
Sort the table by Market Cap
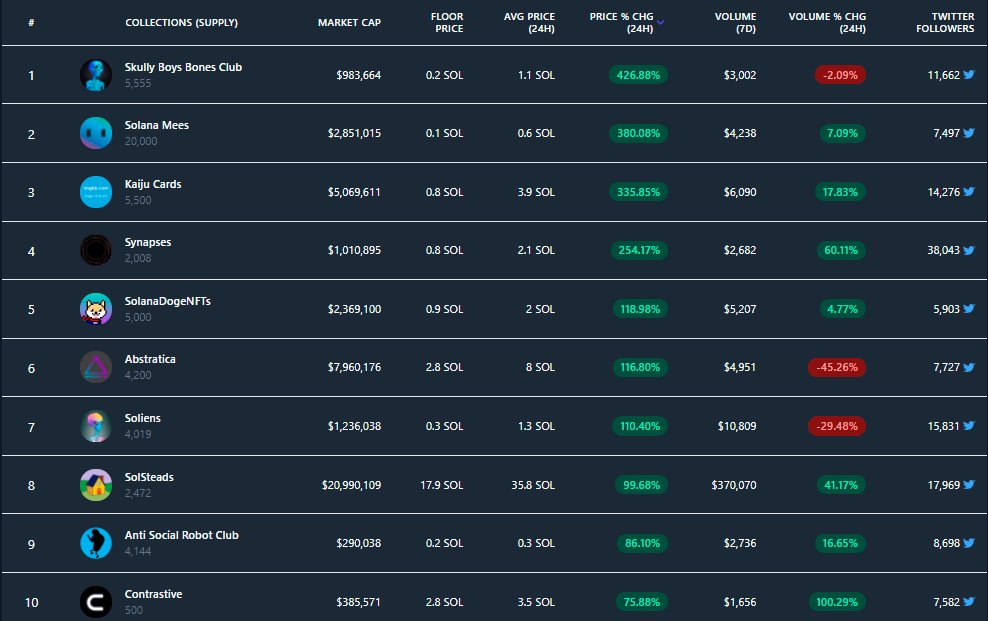pyautogui.click(x=348, y=22)
